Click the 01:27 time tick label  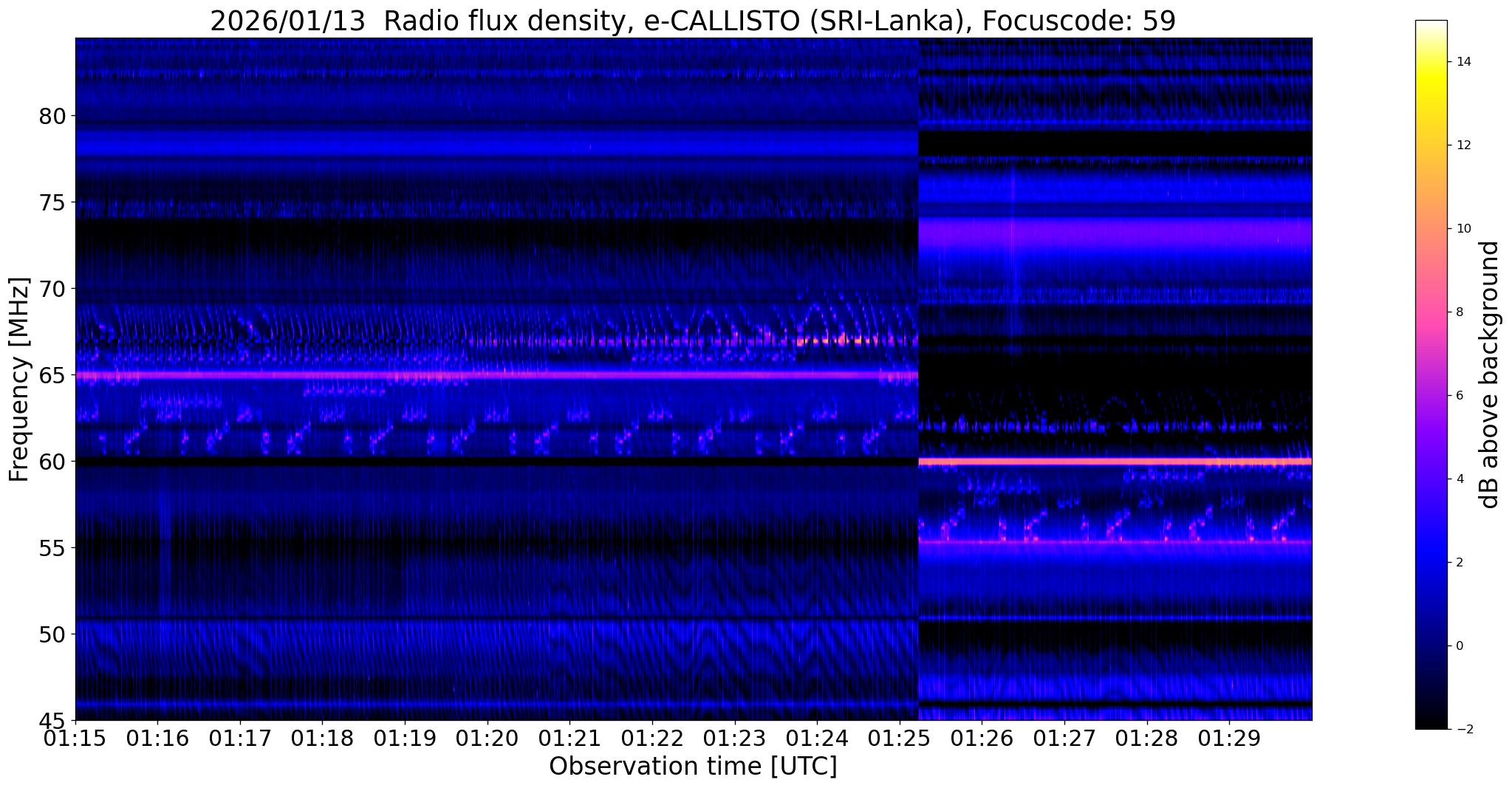(1064, 739)
